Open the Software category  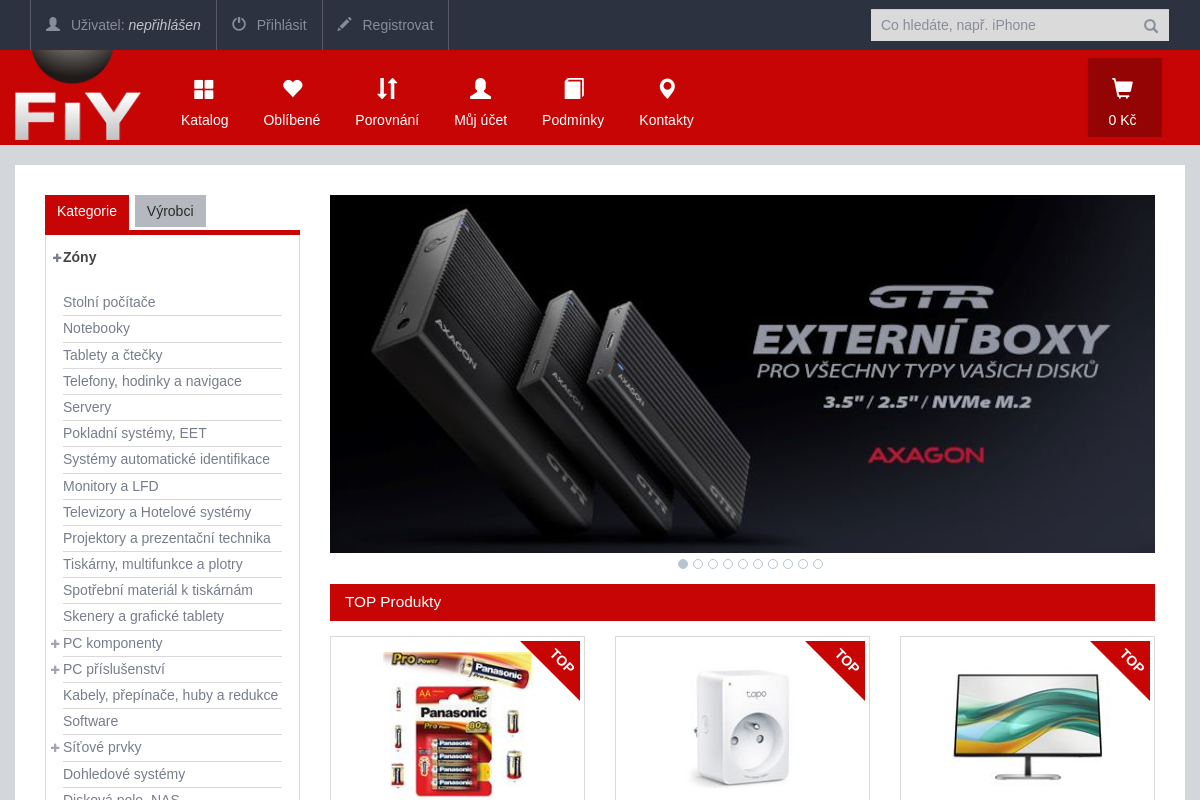pos(90,721)
